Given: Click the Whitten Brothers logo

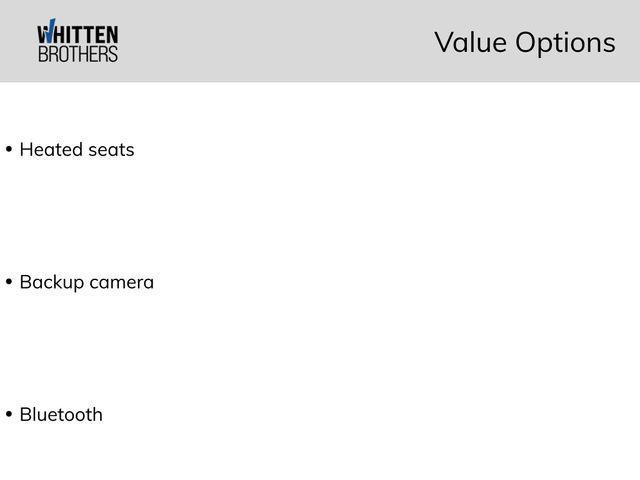Looking at the screenshot, I should click(77, 42).
